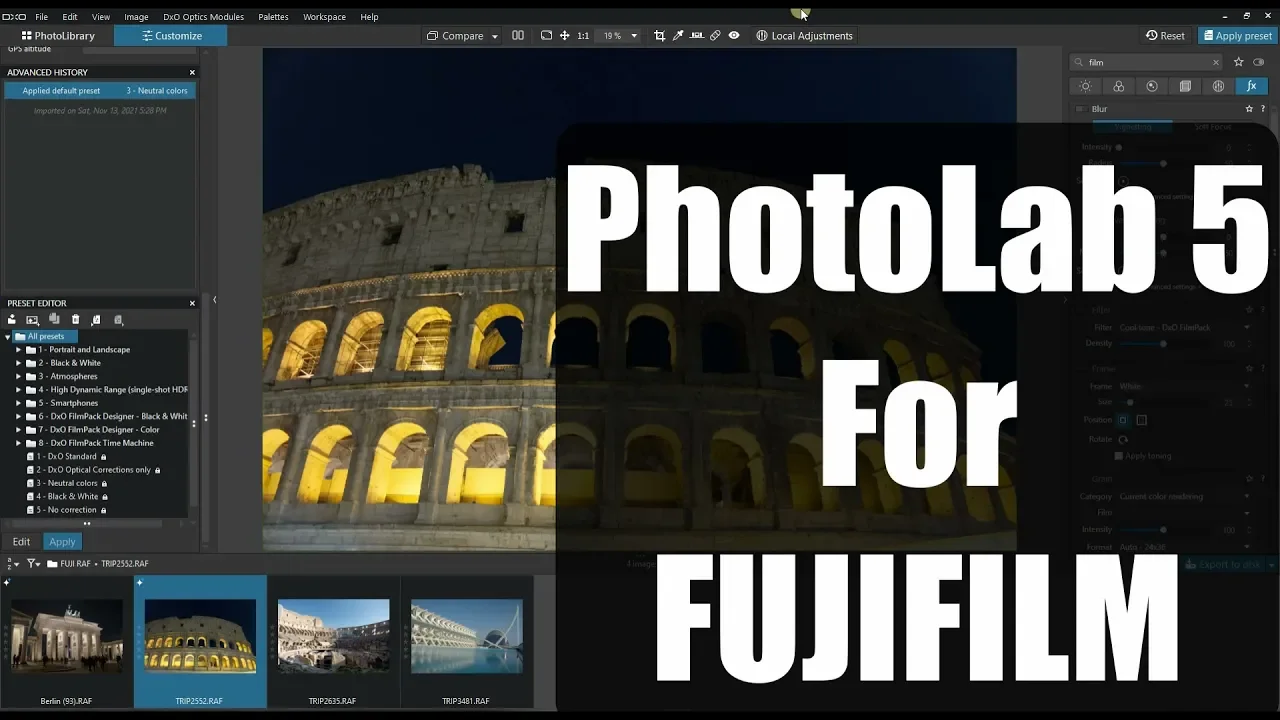Viewport: 1280px width, 720px height.
Task: Click the fit to screen icon
Action: (x=546, y=35)
